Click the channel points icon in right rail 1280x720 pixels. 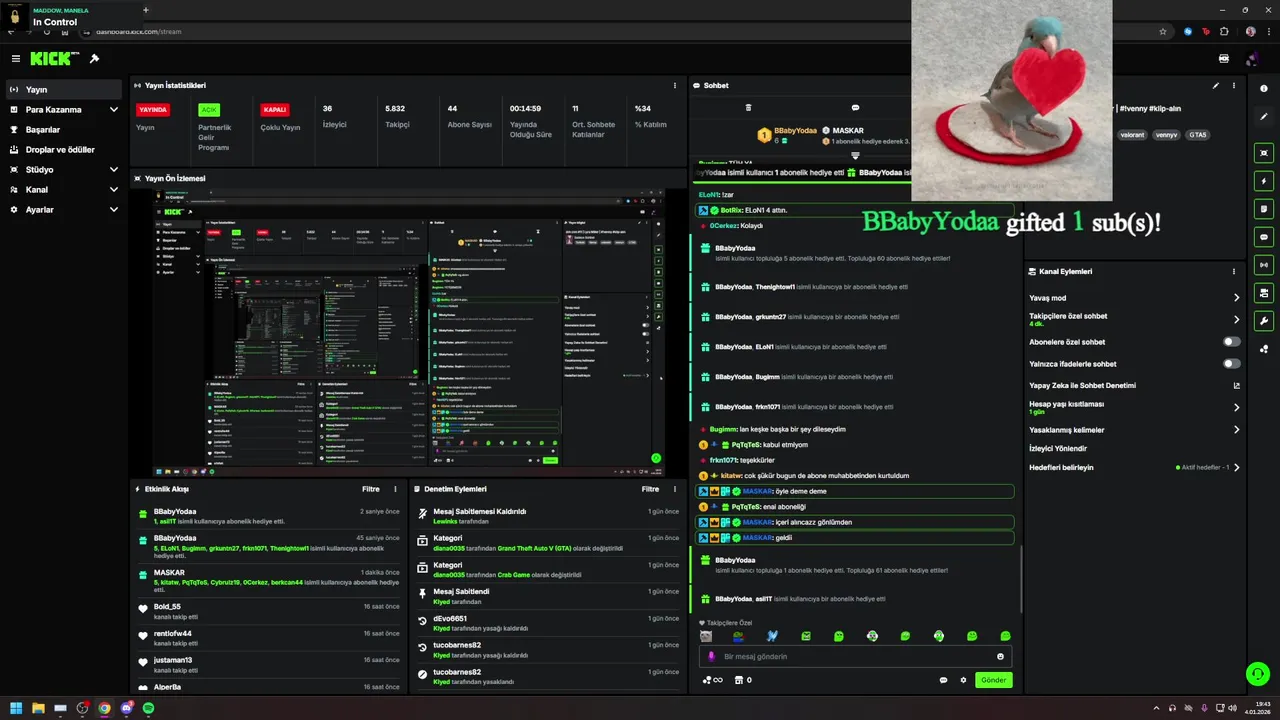click(x=1264, y=349)
